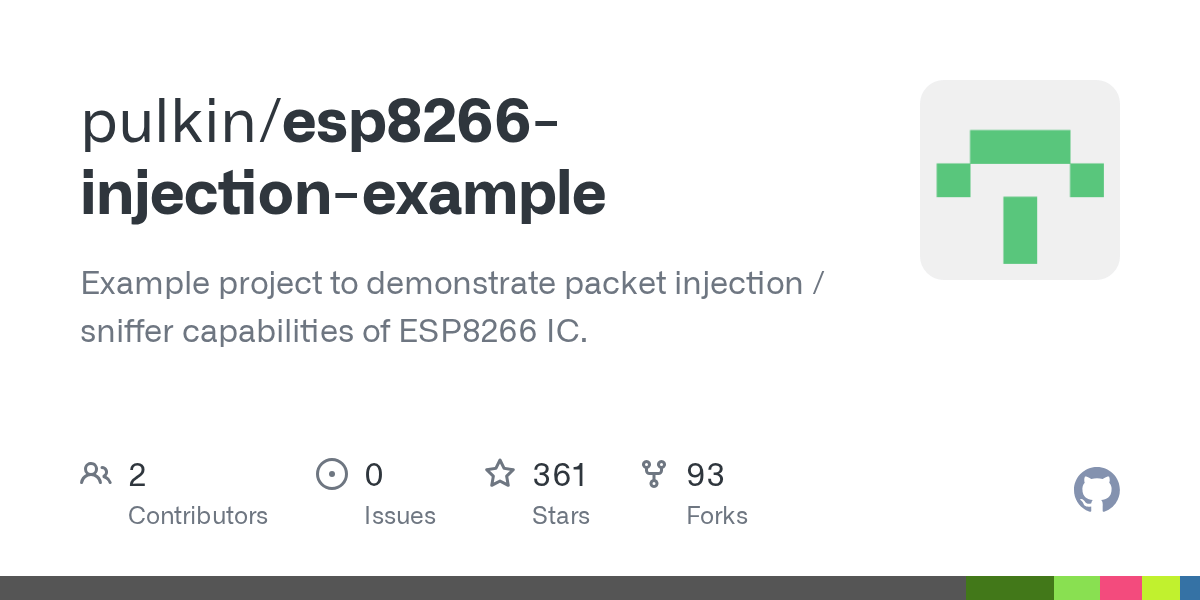
Task: Select the 'Issues' label
Action: [x=400, y=516]
